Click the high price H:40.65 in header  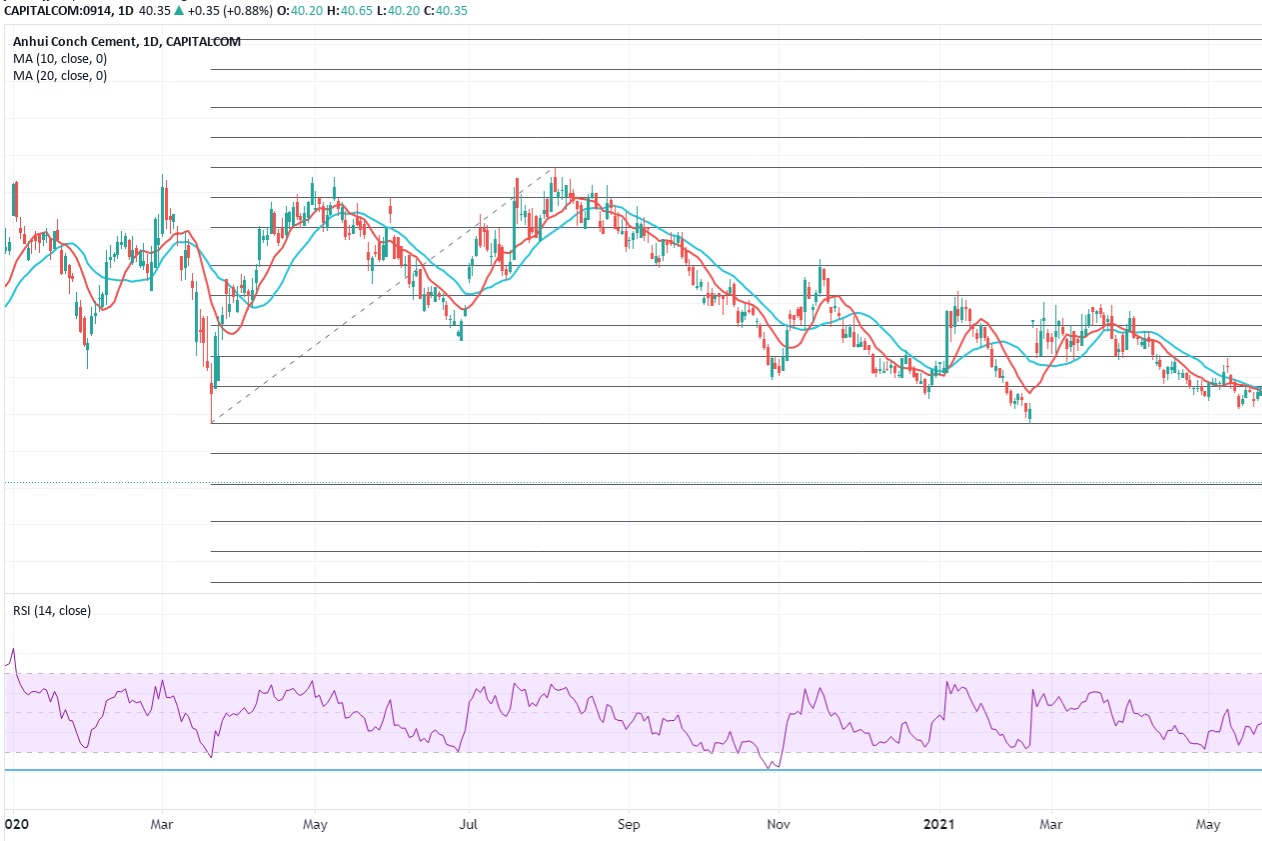353,11
